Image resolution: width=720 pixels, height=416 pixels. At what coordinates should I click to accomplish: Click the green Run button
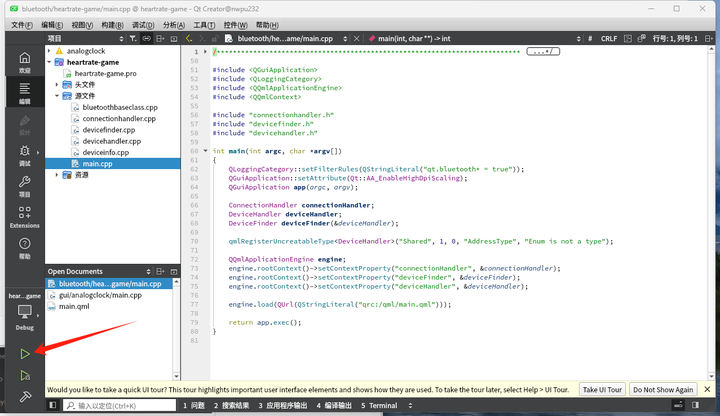(25, 354)
